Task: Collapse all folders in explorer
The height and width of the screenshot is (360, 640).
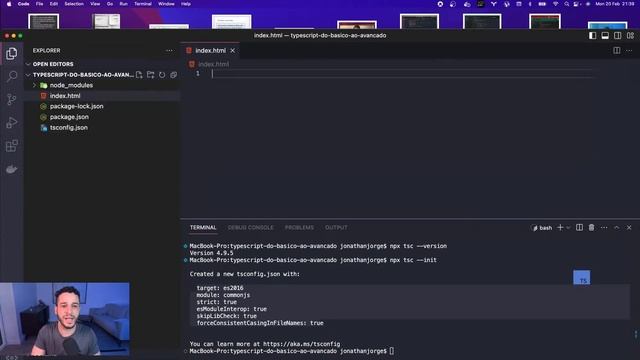Action: 173,75
